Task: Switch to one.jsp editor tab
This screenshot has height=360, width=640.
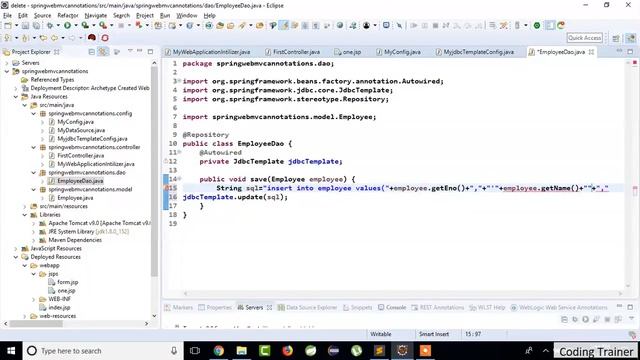Action: pos(348,52)
